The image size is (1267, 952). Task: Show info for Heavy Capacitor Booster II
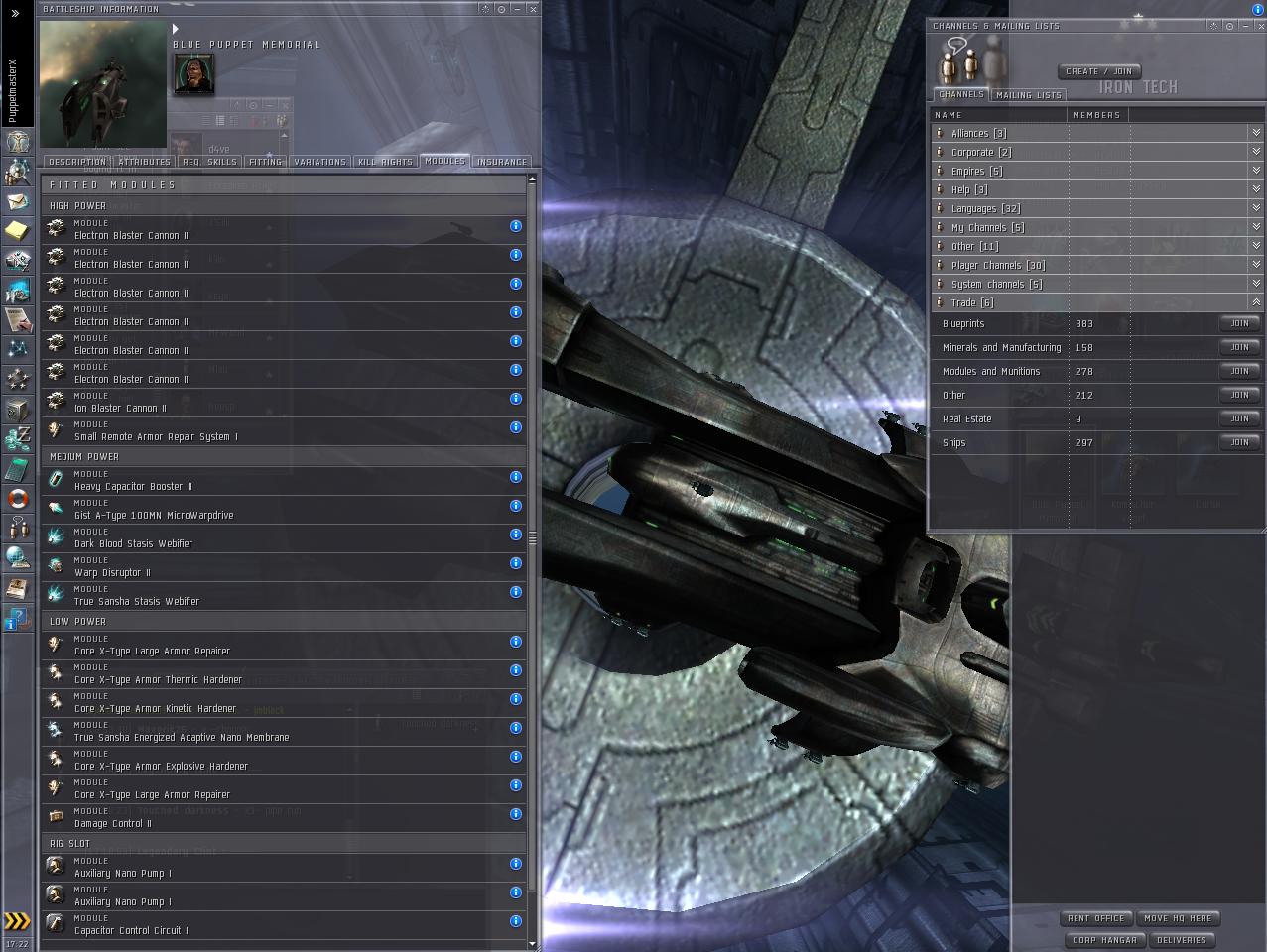[x=516, y=477]
